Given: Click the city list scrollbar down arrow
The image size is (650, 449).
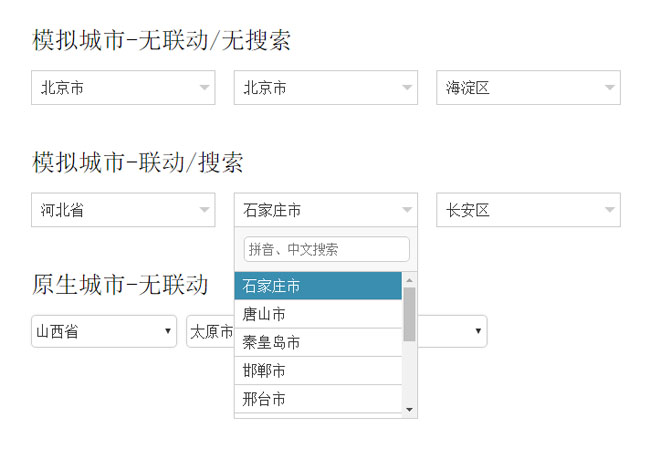Looking at the screenshot, I should point(409,409).
